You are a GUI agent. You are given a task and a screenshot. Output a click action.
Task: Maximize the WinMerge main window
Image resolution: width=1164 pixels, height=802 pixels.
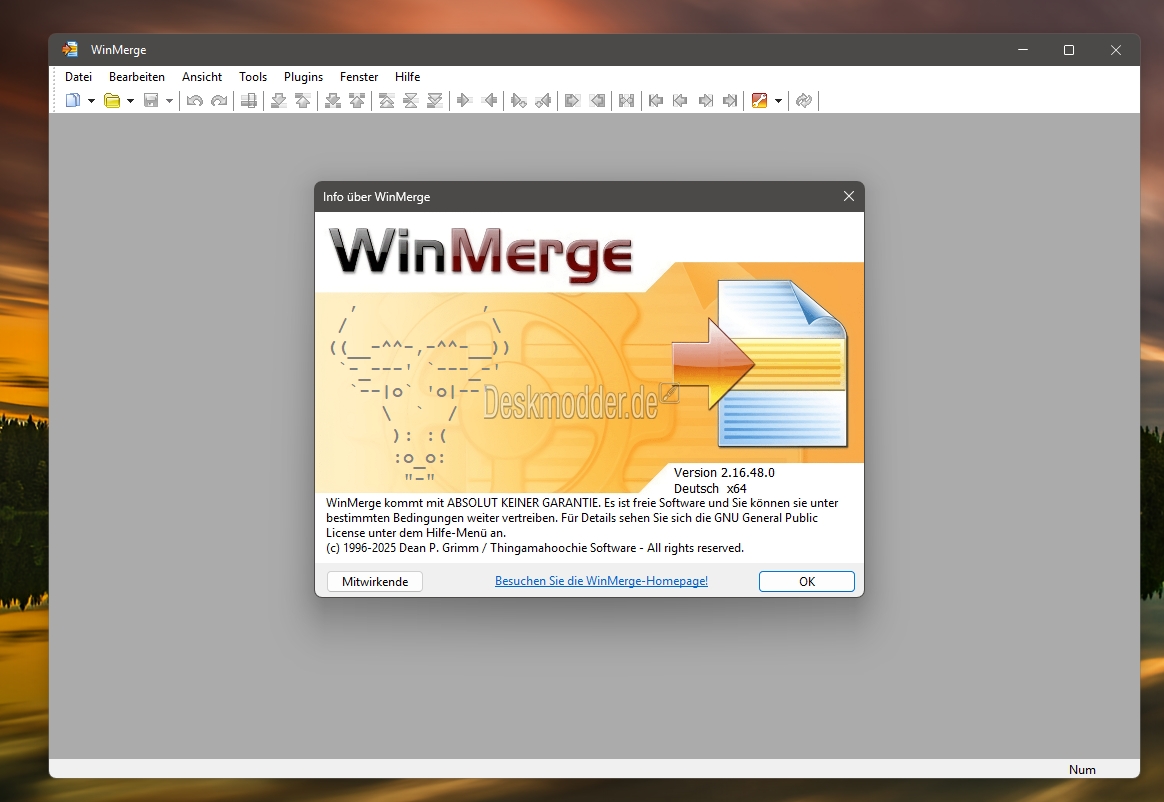(x=1069, y=50)
